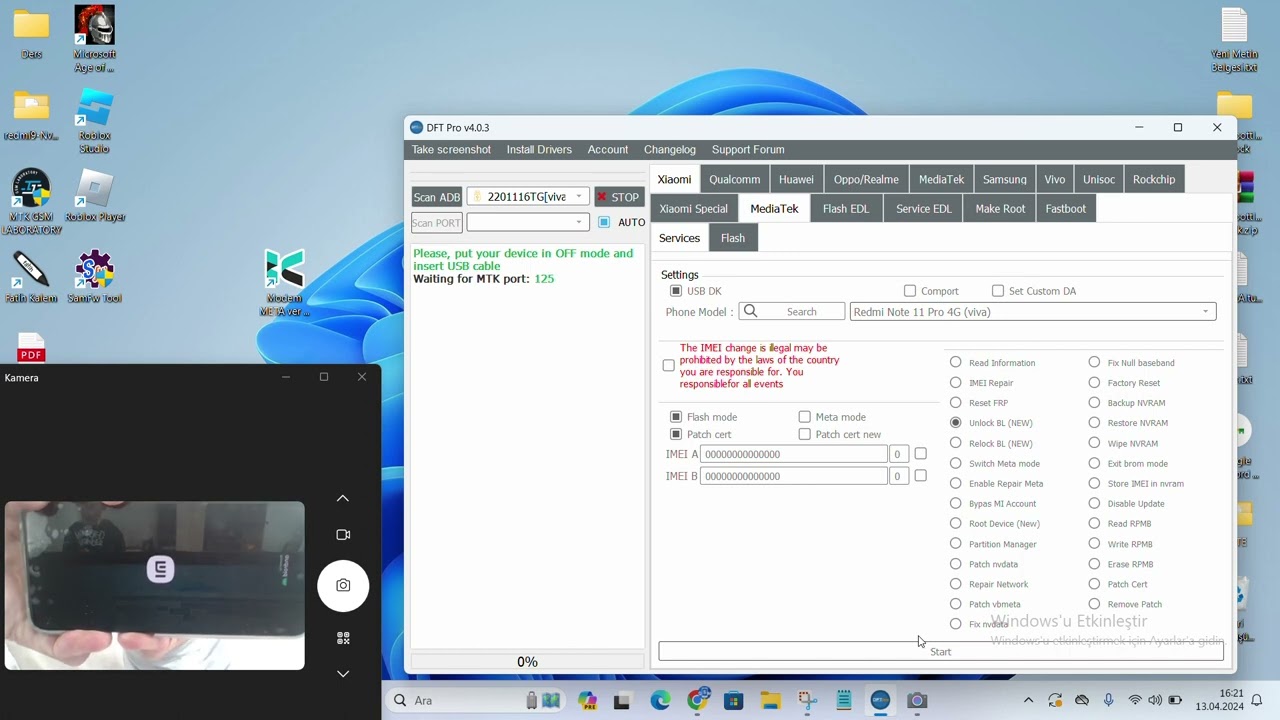The image size is (1280, 720).
Task: Select Backup NVRAM radio option
Action: 1094,403
